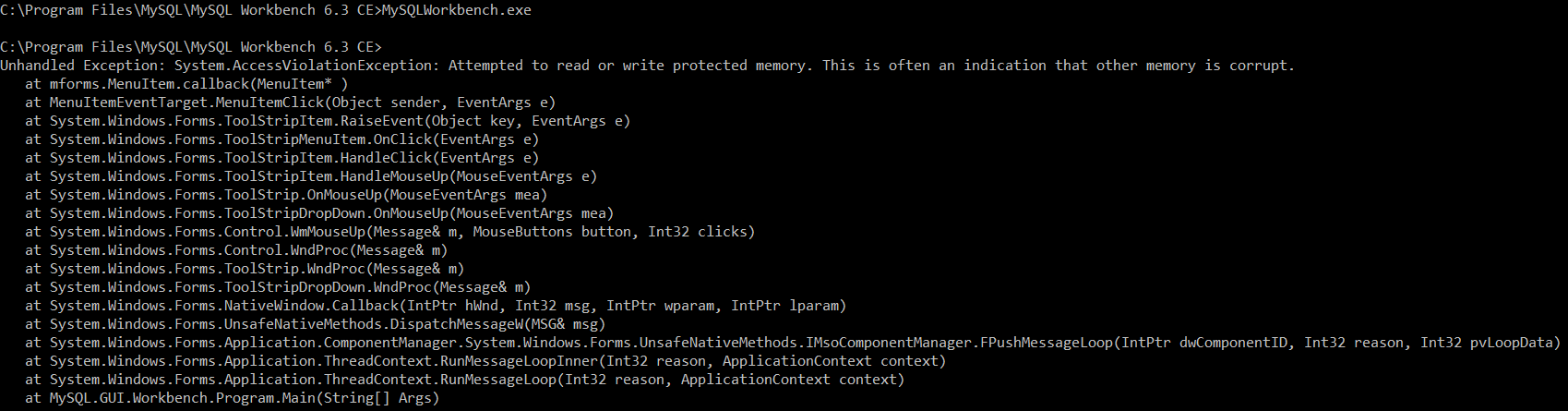
Task: Click the Control.WmMouseUp stack line
Action: tap(389, 232)
